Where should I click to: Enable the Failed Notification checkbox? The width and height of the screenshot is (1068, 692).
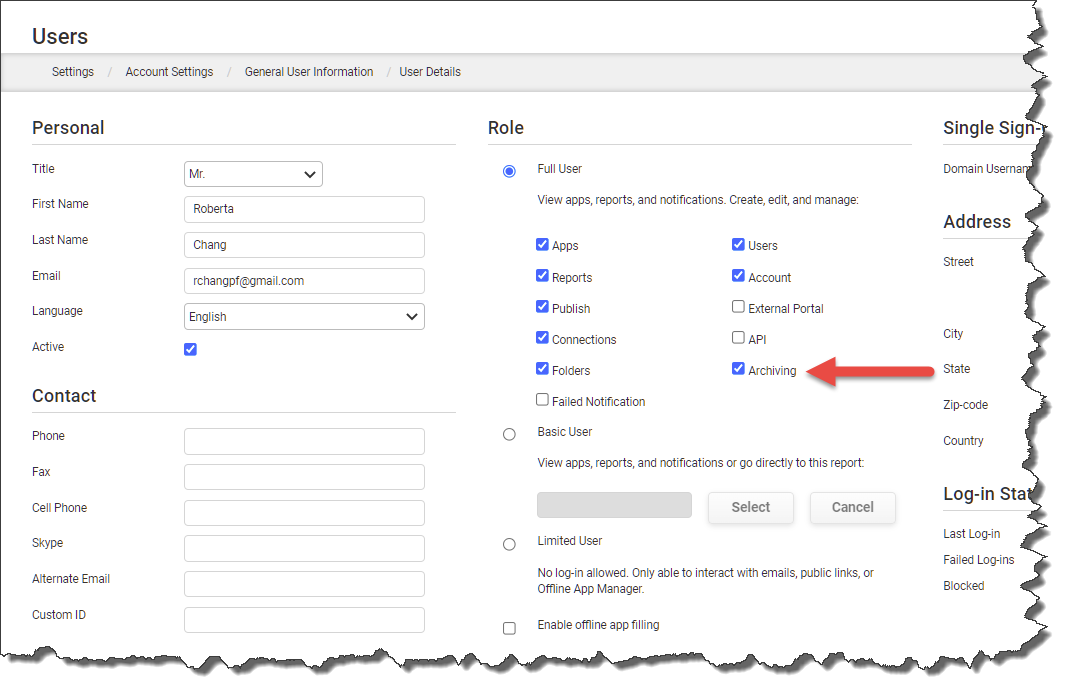542,400
